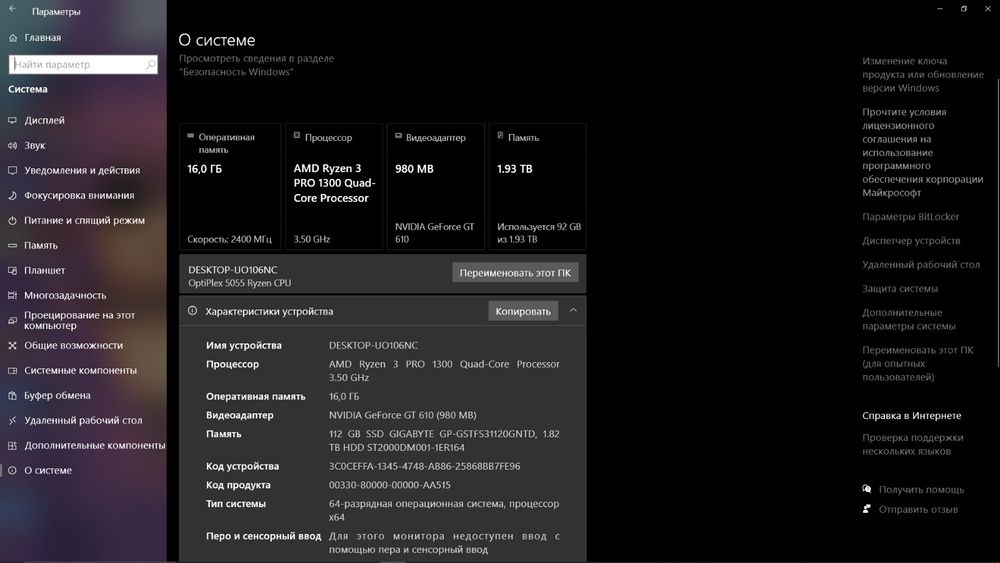Click the Многозадачность icon
This screenshot has height=563, width=1000.
(x=12, y=295)
